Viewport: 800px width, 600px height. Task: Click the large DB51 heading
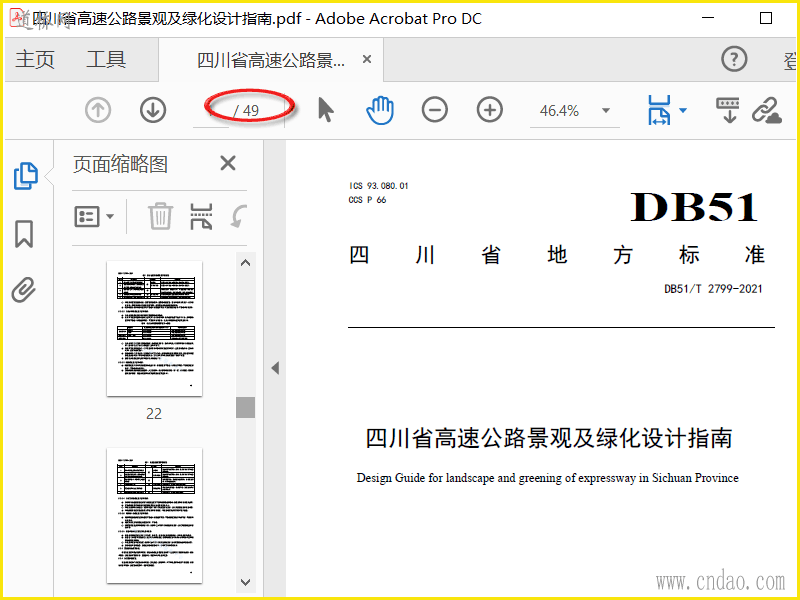tap(694, 207)
